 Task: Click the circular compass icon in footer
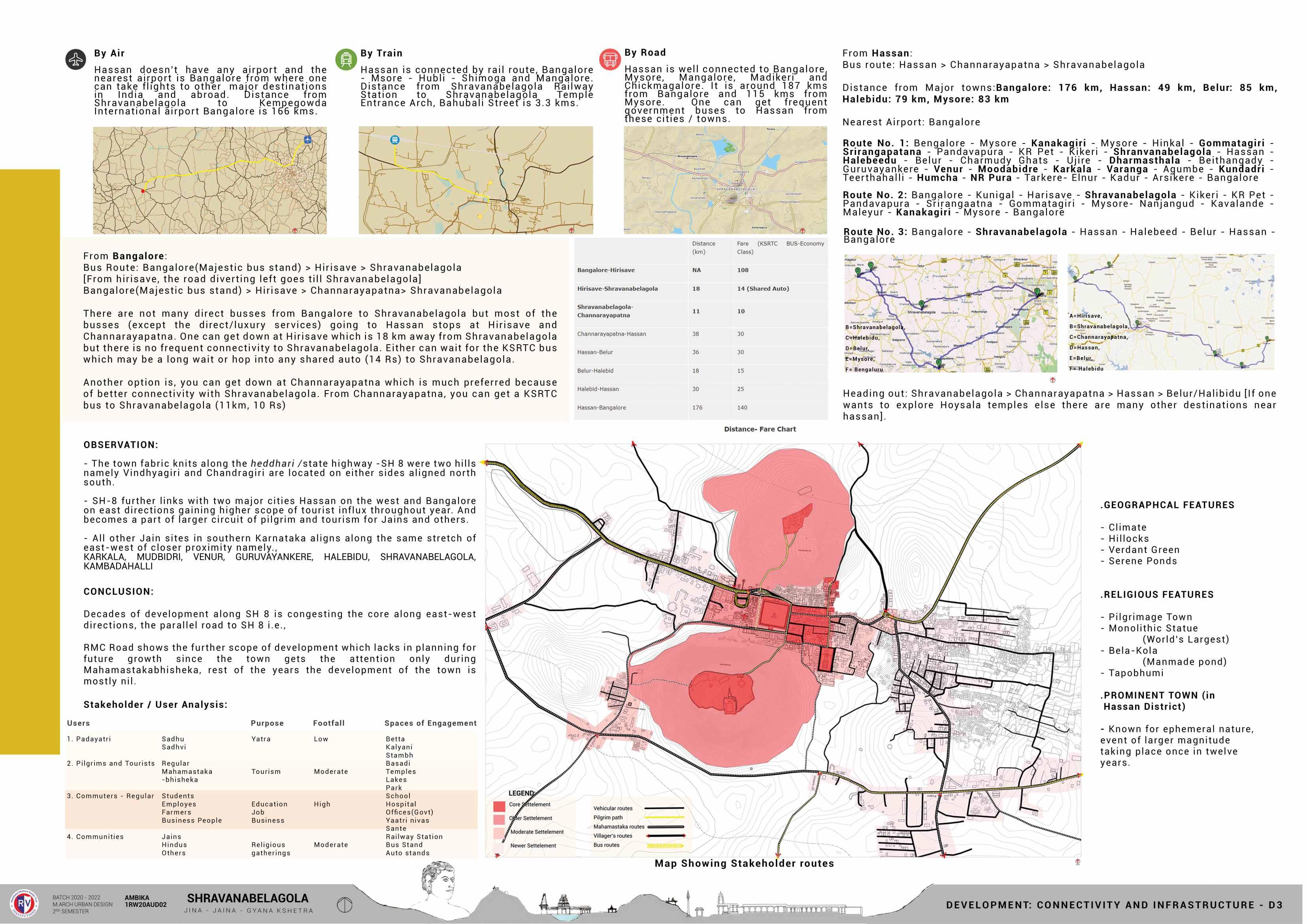pyautogui.click(x=344, y=905)
